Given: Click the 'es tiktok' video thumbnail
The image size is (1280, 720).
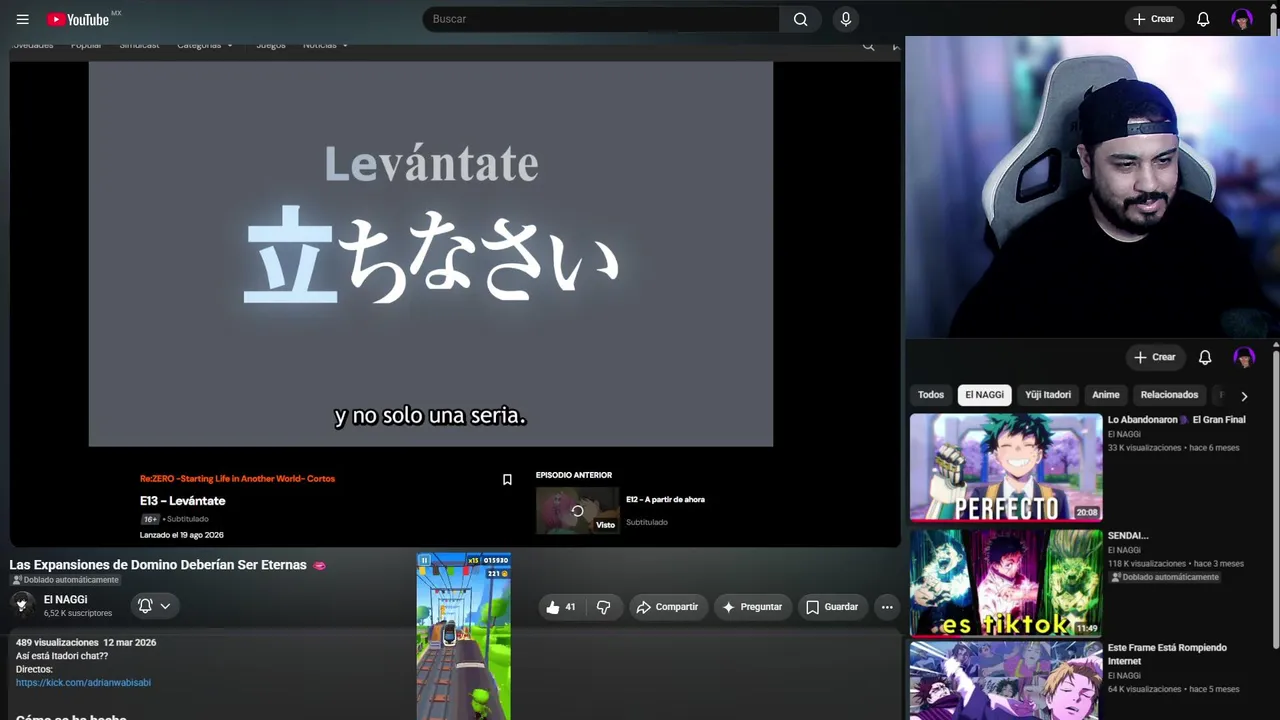Looking at the screenshot, I should point(1006,584).
